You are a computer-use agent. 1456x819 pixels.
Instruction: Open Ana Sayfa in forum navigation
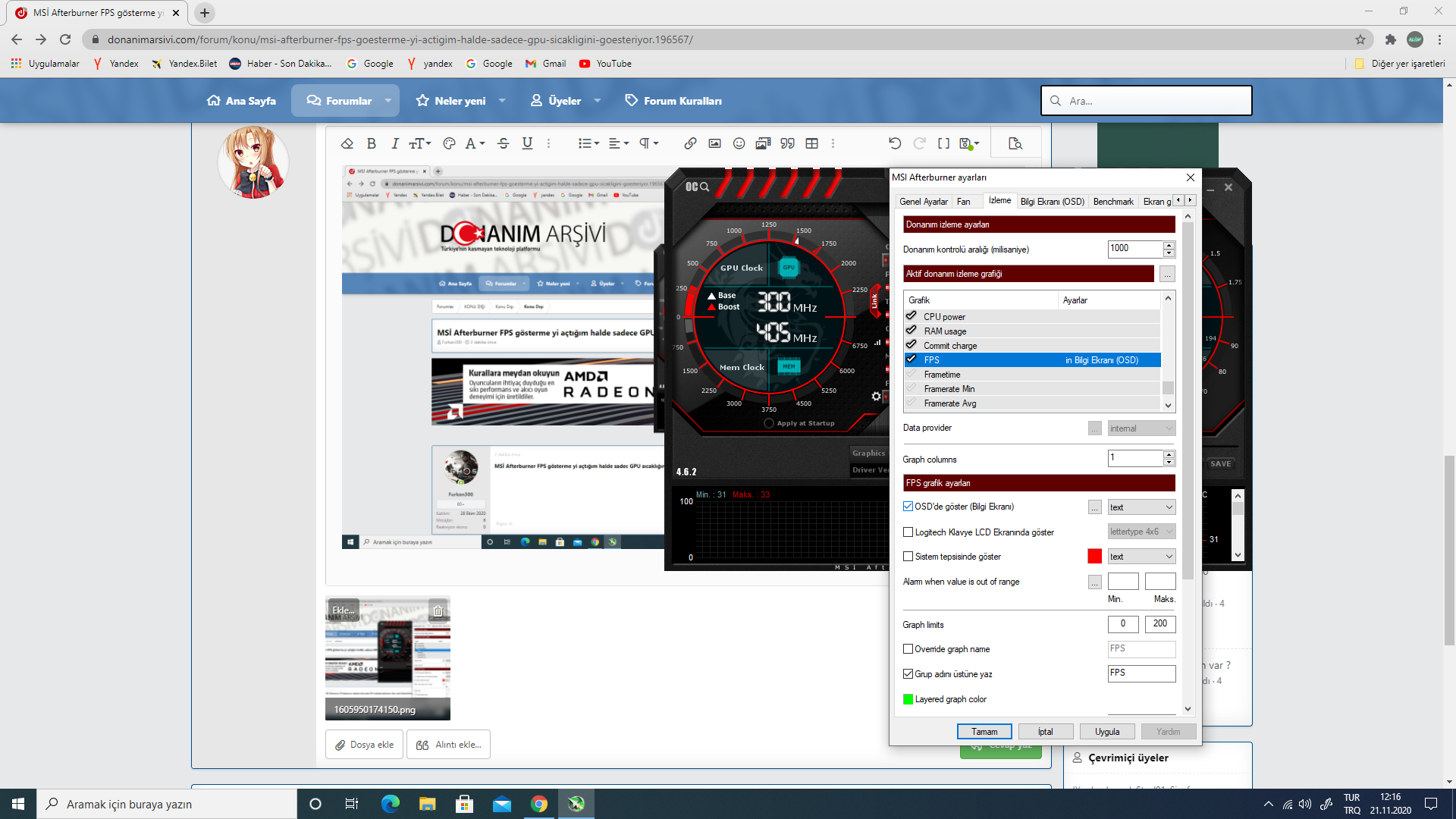coord(241,101)
